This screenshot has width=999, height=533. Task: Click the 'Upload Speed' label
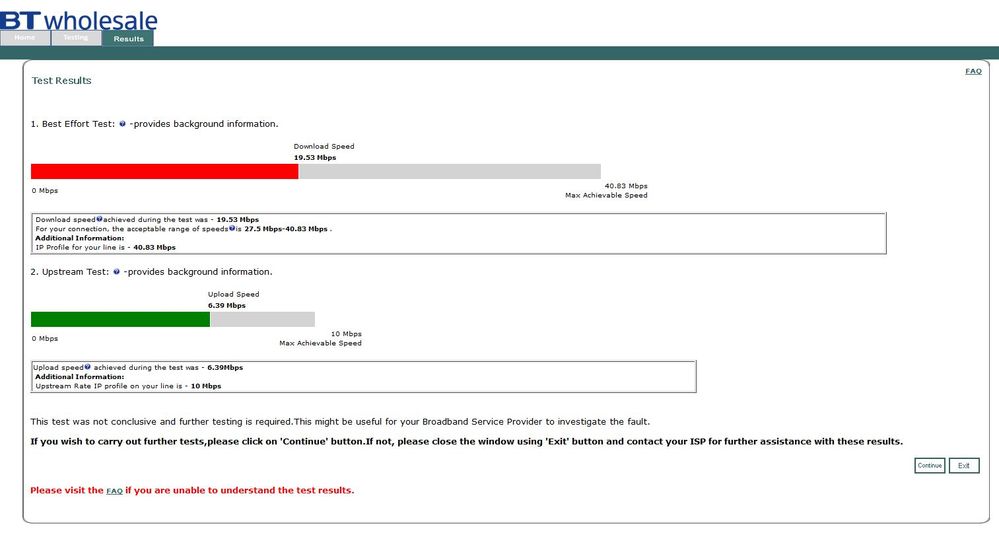tap(233, 294)
